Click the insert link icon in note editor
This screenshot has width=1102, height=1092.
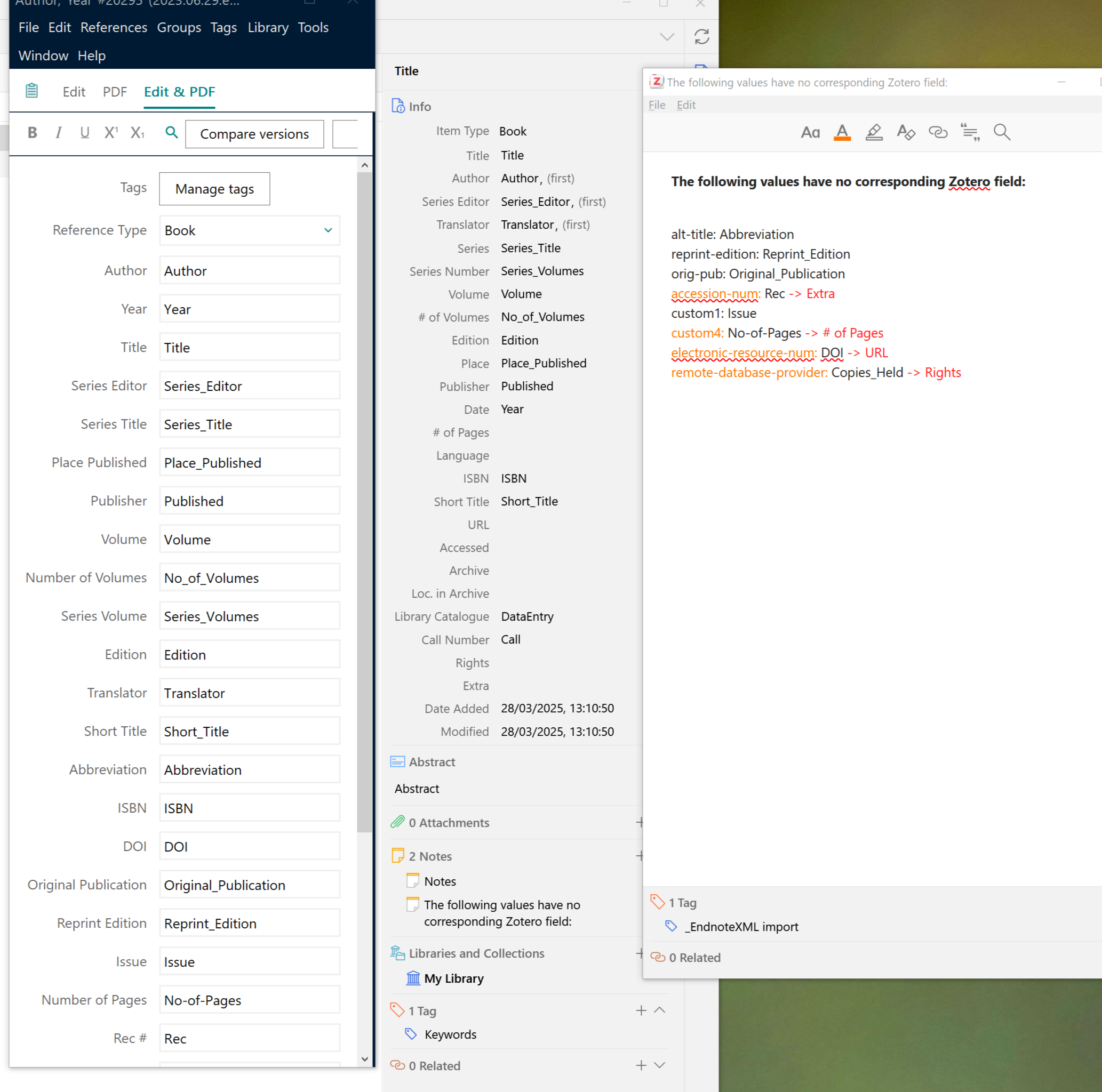pos(938,132)
